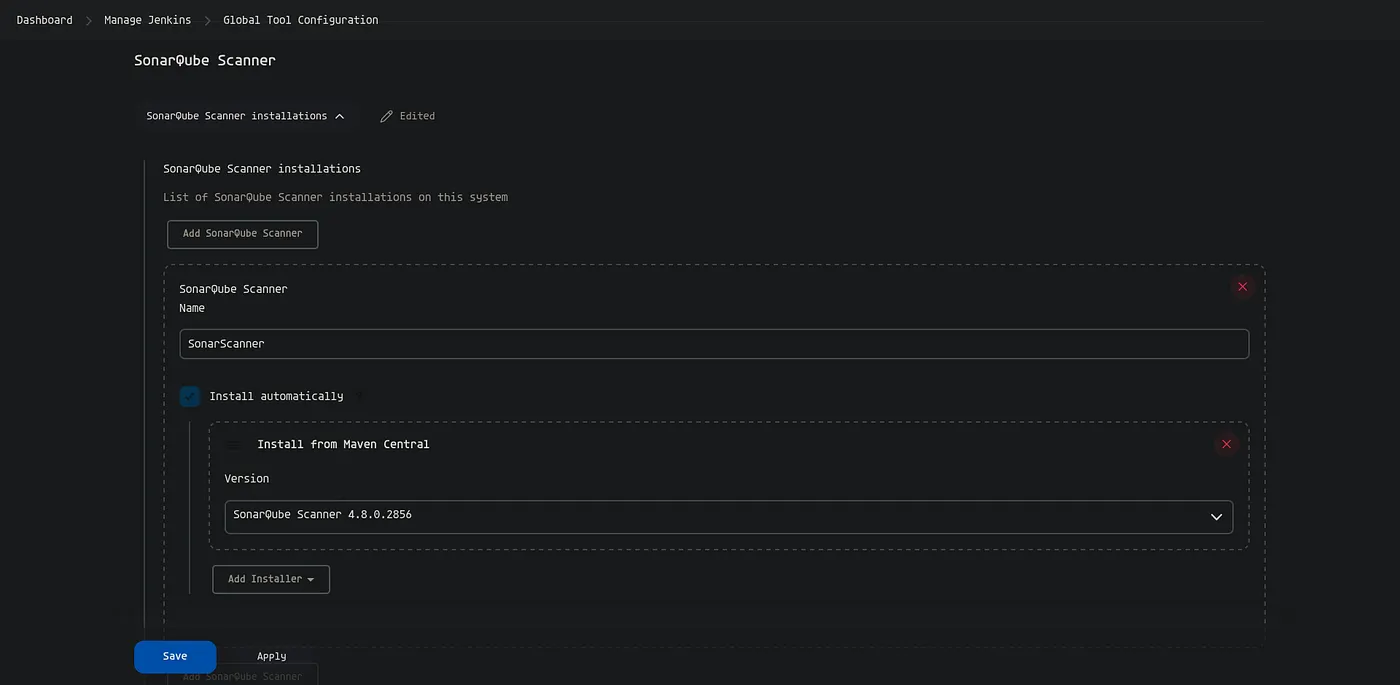This screenshot has width=1400, height=685.
Task: Click the 'Version' field label
Action: [247, 479]
